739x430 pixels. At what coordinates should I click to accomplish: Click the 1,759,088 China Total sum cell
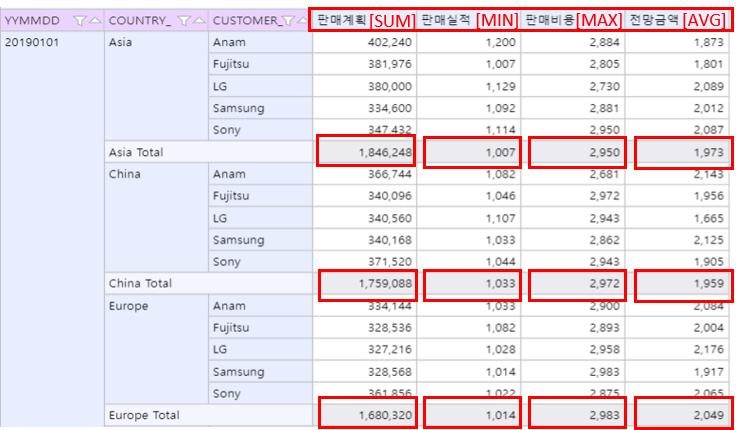364,283
